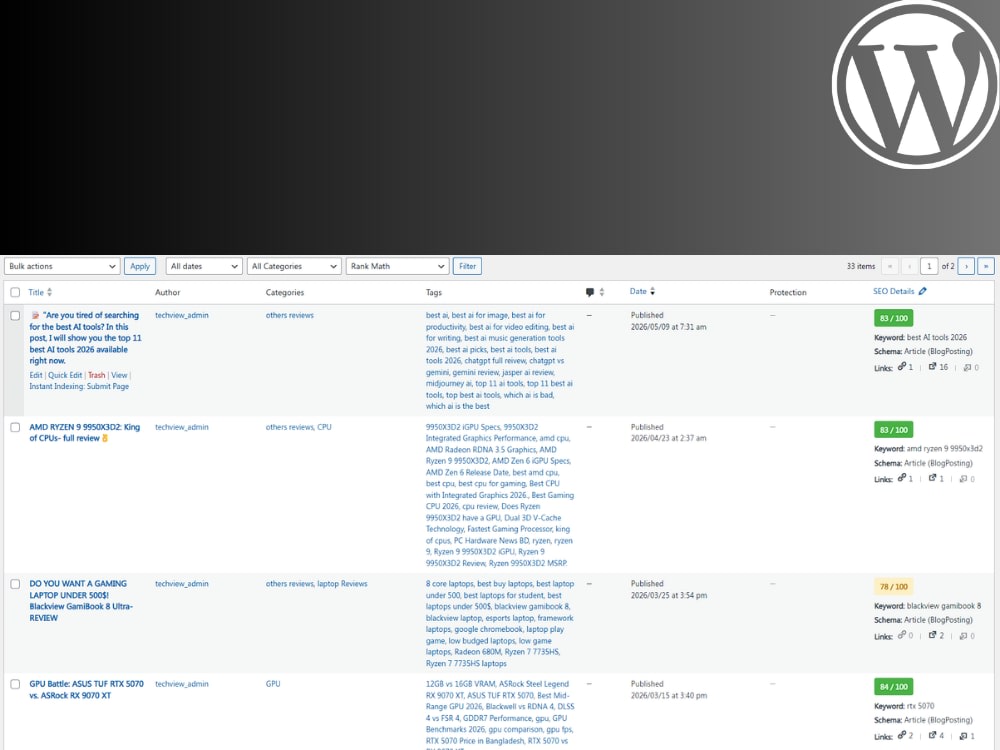This screenshot has height=750, width=1000.
Task: Click the sort arrows beside the comments icon
Action: coord(601,292)
